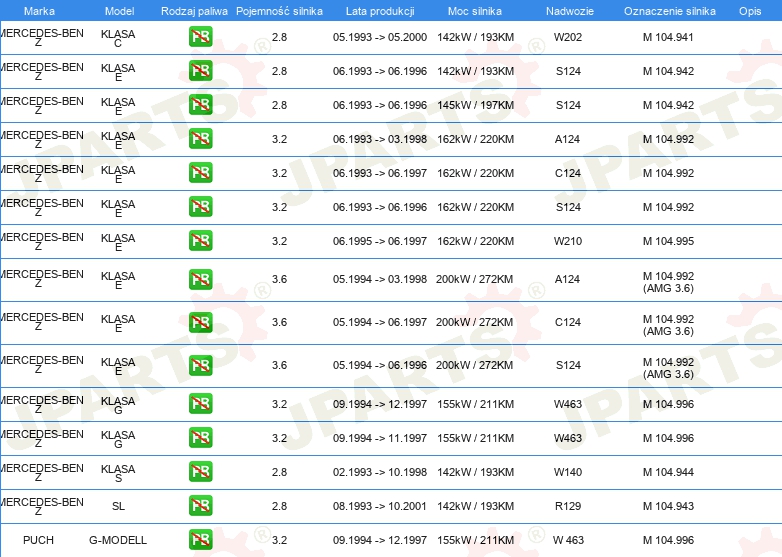Click the PB fuel icon in the PUCH G-MODELL row
Viewport: 782px width, 557px height.
[x=200, y=540]
